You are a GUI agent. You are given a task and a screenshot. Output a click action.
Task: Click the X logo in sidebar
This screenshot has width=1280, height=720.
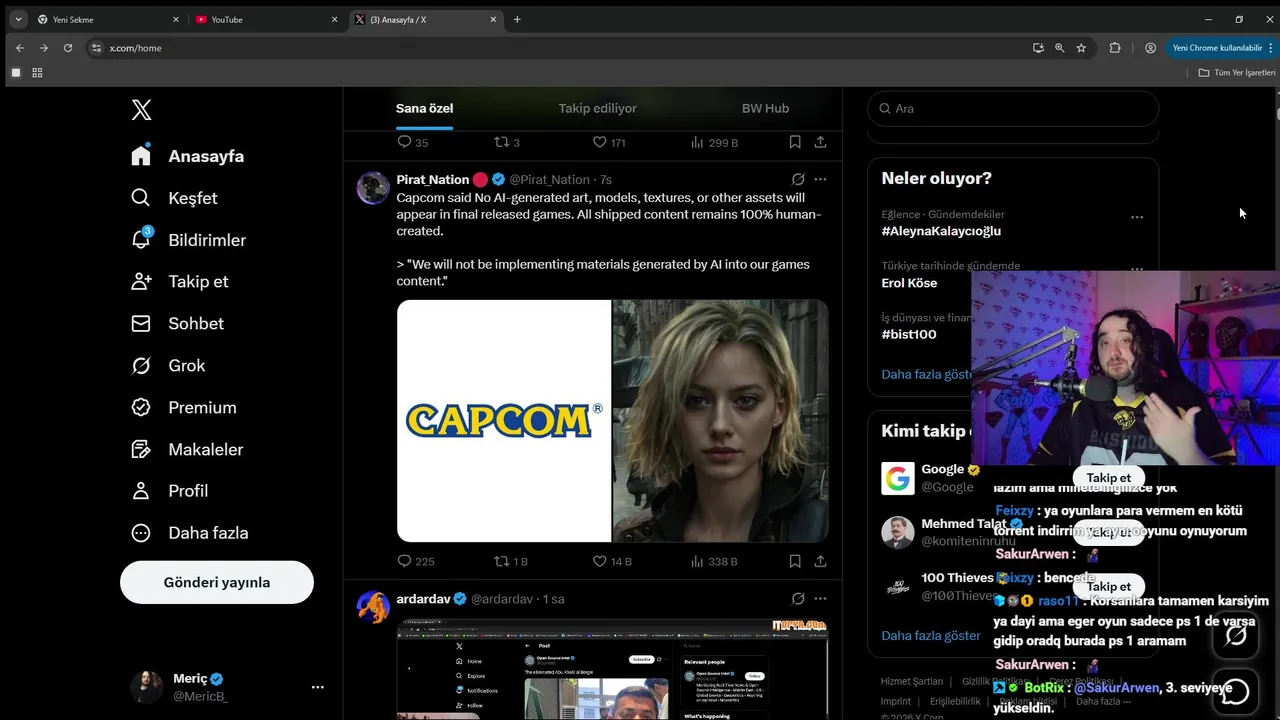click(141, 110)
